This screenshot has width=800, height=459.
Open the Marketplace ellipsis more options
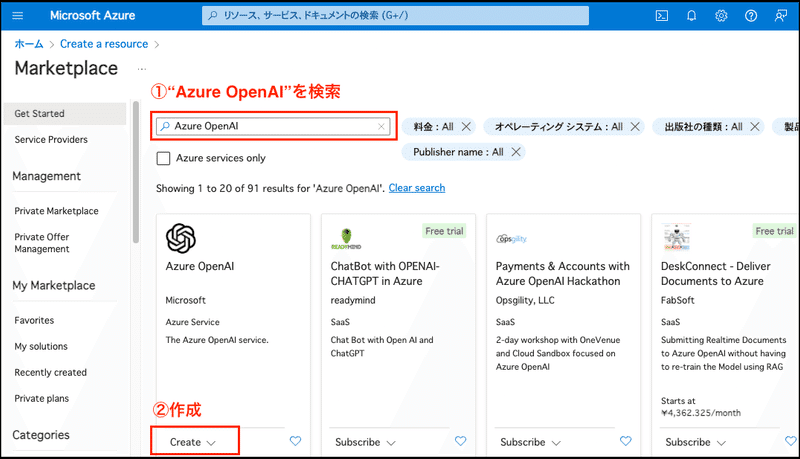[142, 69]
